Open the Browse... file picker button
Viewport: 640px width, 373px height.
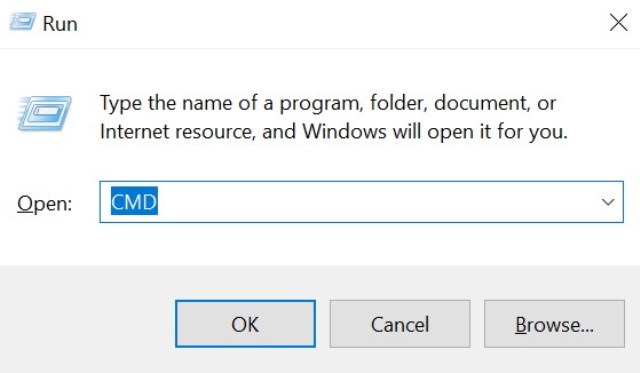pyautogui.click(x=554, y=324)
